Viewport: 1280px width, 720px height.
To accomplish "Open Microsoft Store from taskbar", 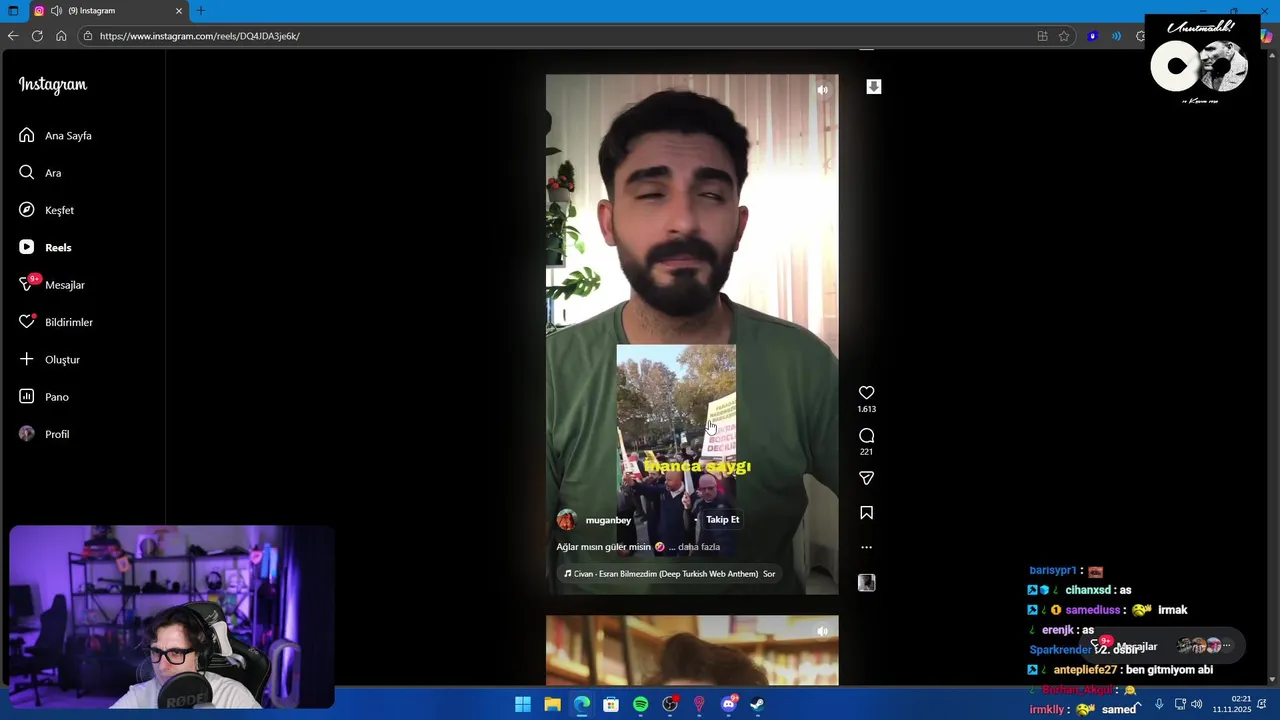I will click(x=611, y=704).
